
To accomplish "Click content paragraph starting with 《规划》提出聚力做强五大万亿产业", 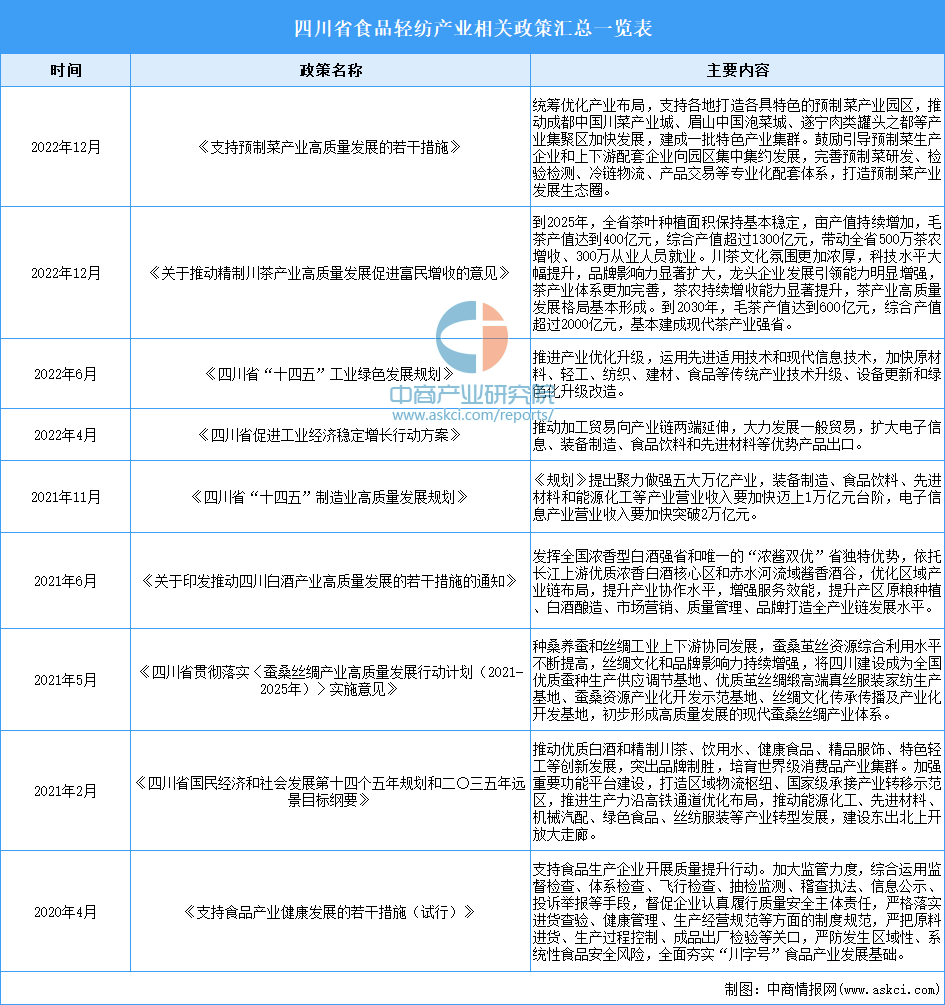I will coord(737,497).
